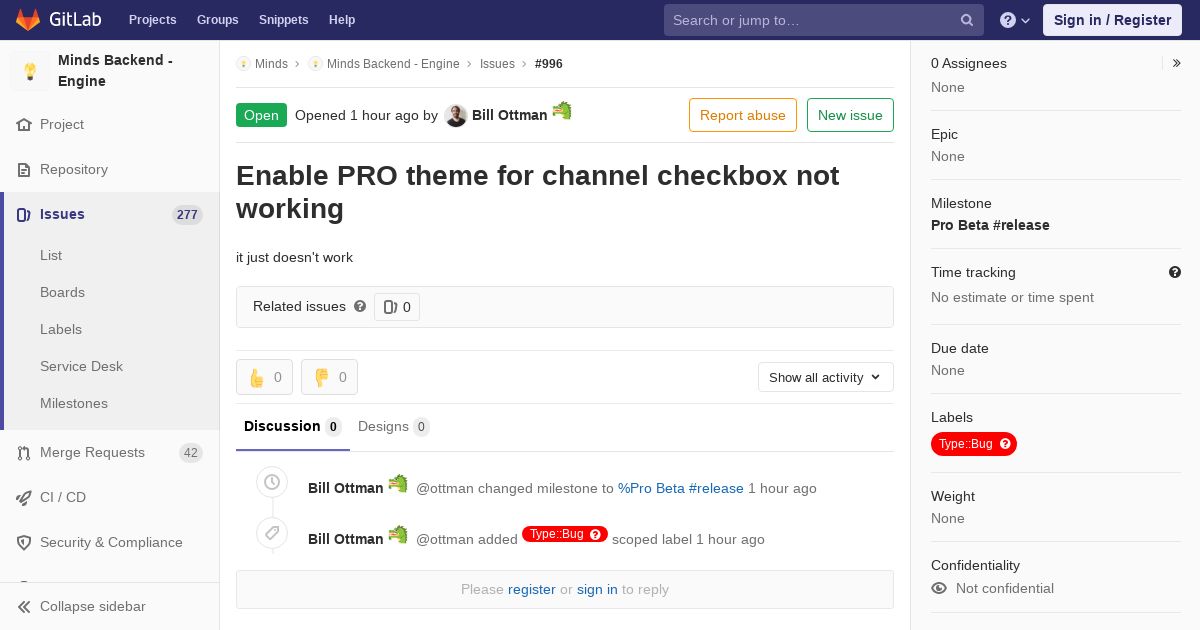
Task: Open the Groups menu
Action: 217,20
